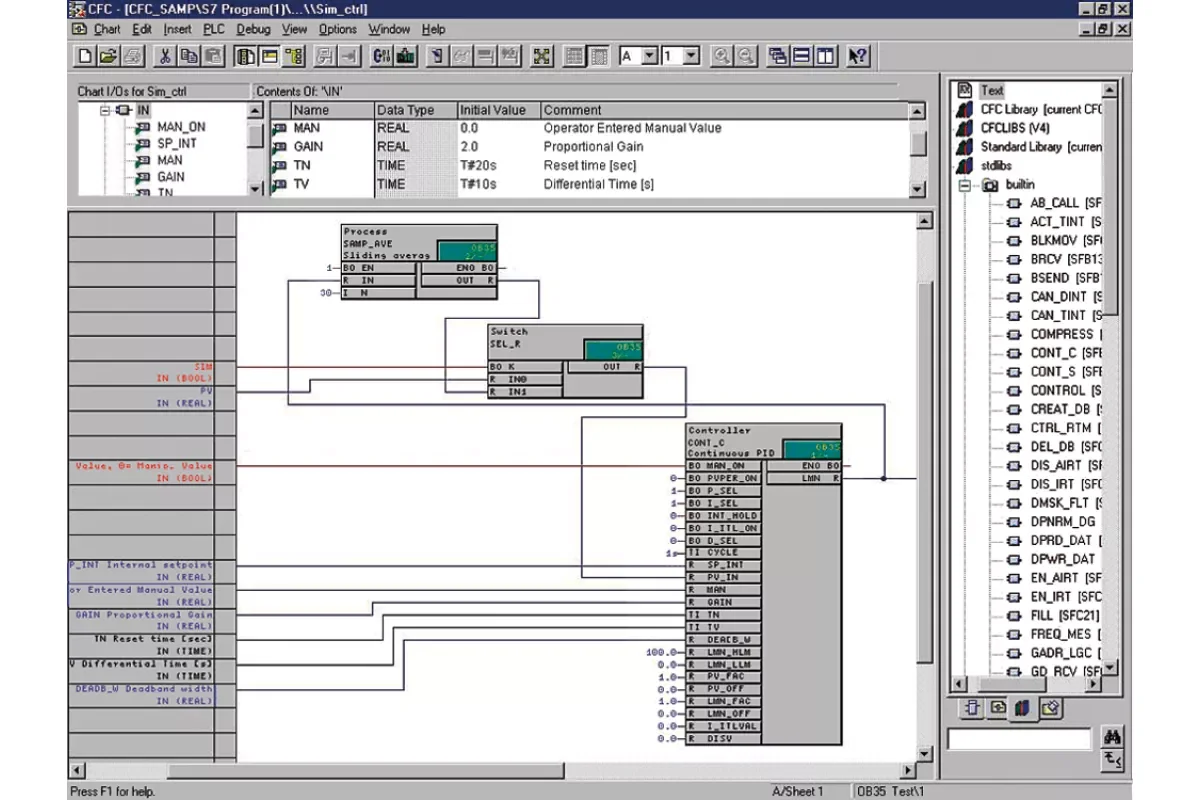Collapse the builtin library folder
Viewport: 1200px width, 800px height.
(966, 185)
